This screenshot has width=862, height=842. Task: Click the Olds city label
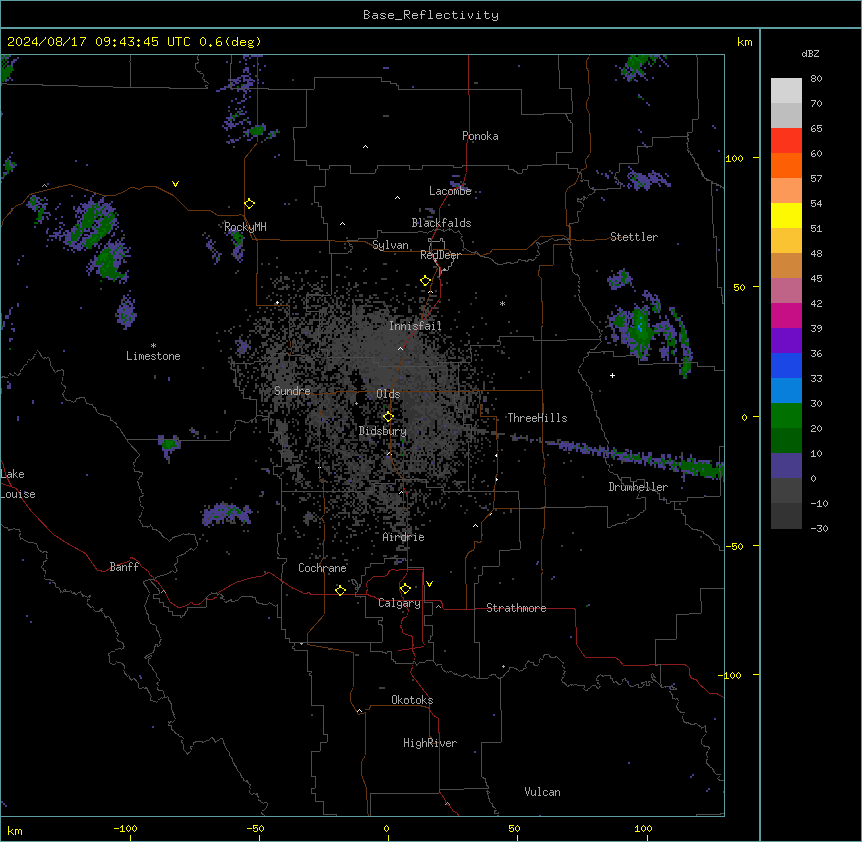388,394
